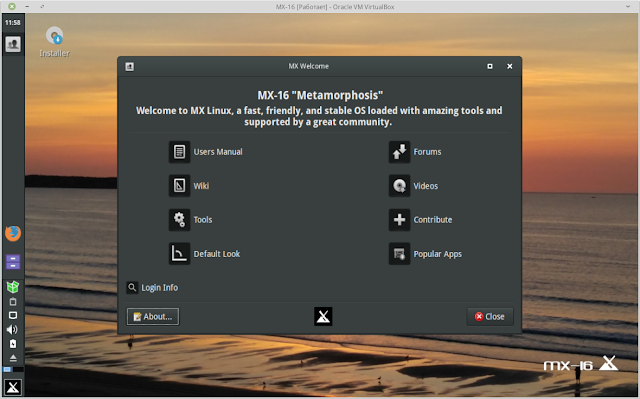Click the user icon in panel
The height and width of the screenshot is (399, 640).
click(x=13, y=44)
